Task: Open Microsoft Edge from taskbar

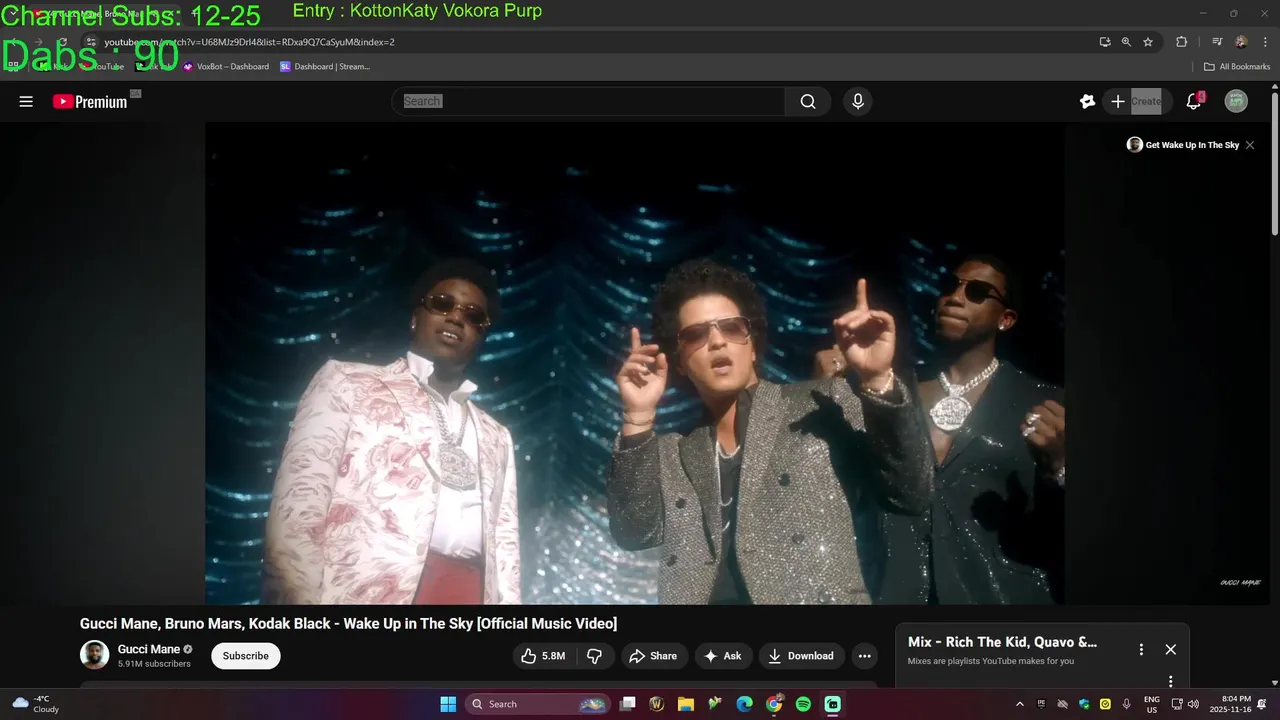Action: point(745,704)
